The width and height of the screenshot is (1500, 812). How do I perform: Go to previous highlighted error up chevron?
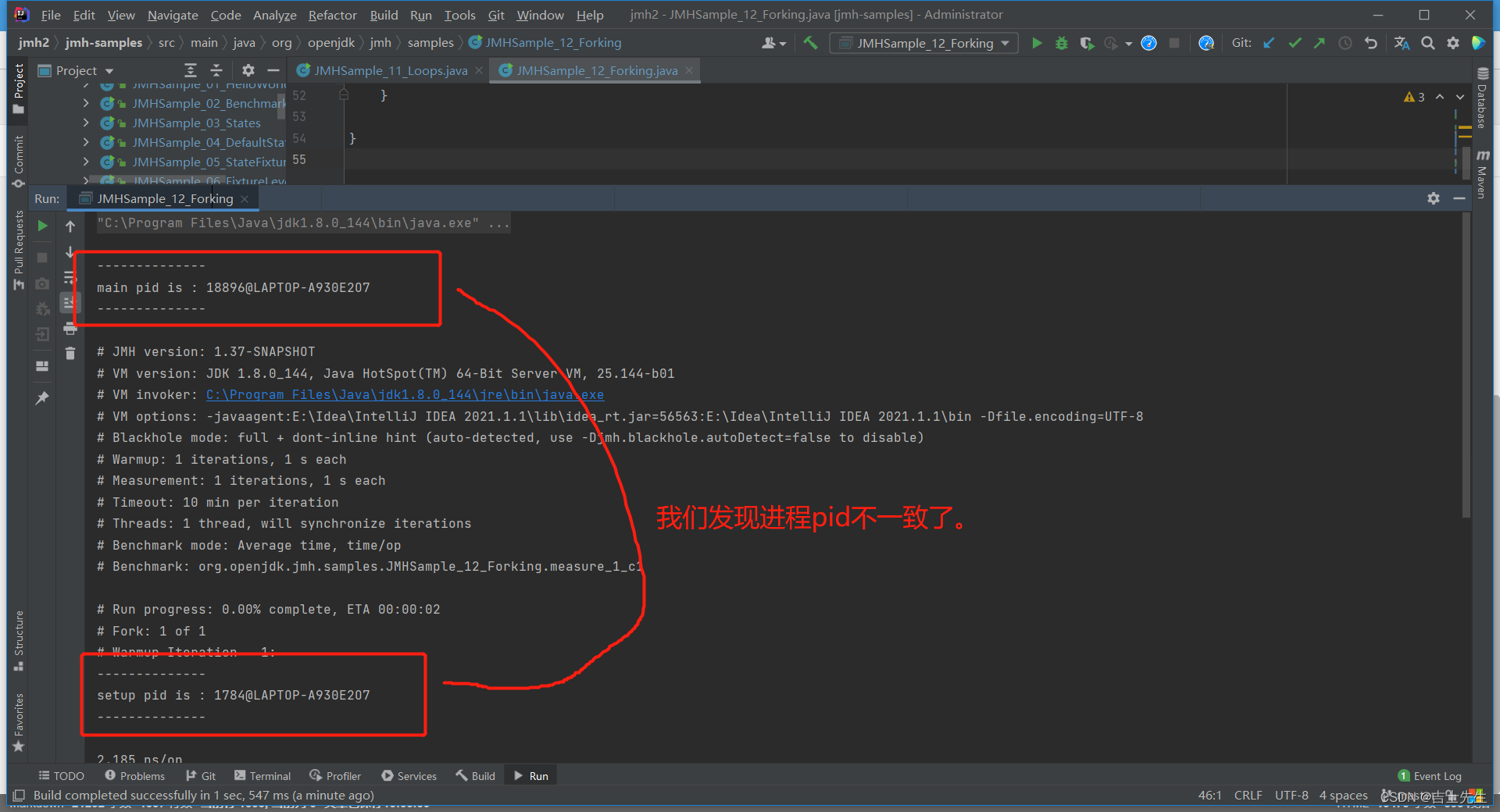[x=1440, y=97]
